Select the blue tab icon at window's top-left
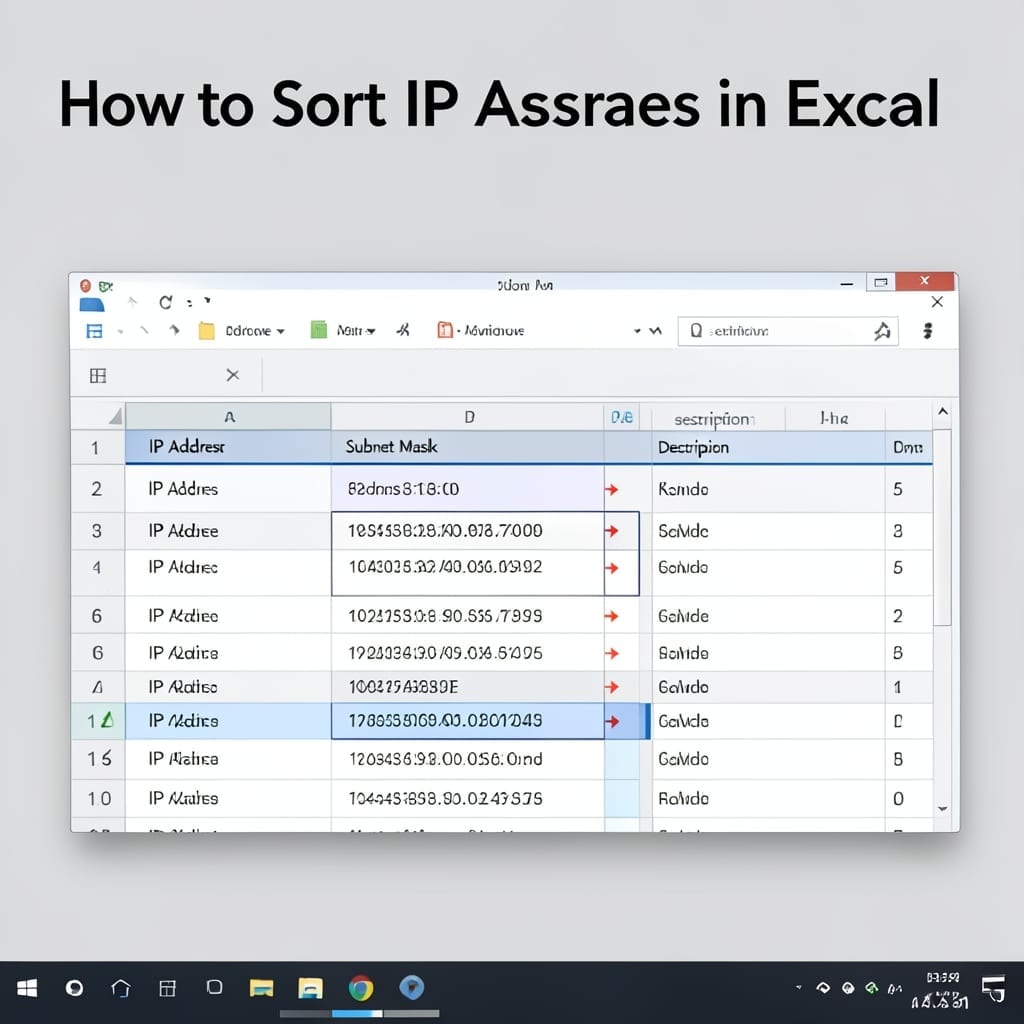This screenshot has width=1024, height=1024. click(92, 304)
